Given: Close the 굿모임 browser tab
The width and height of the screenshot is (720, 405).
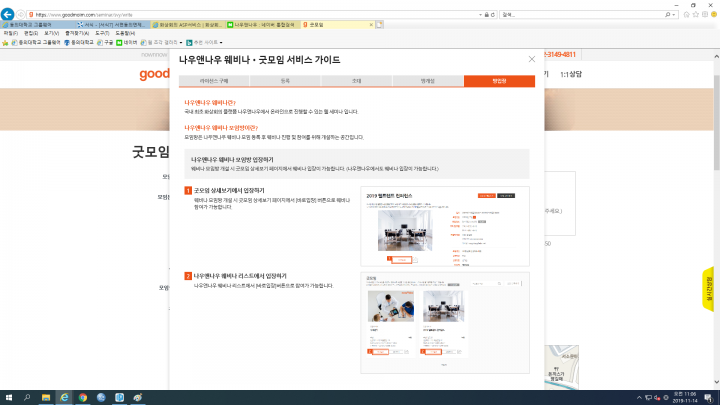Looking at the screenshot, I should [x=371, y=25].
